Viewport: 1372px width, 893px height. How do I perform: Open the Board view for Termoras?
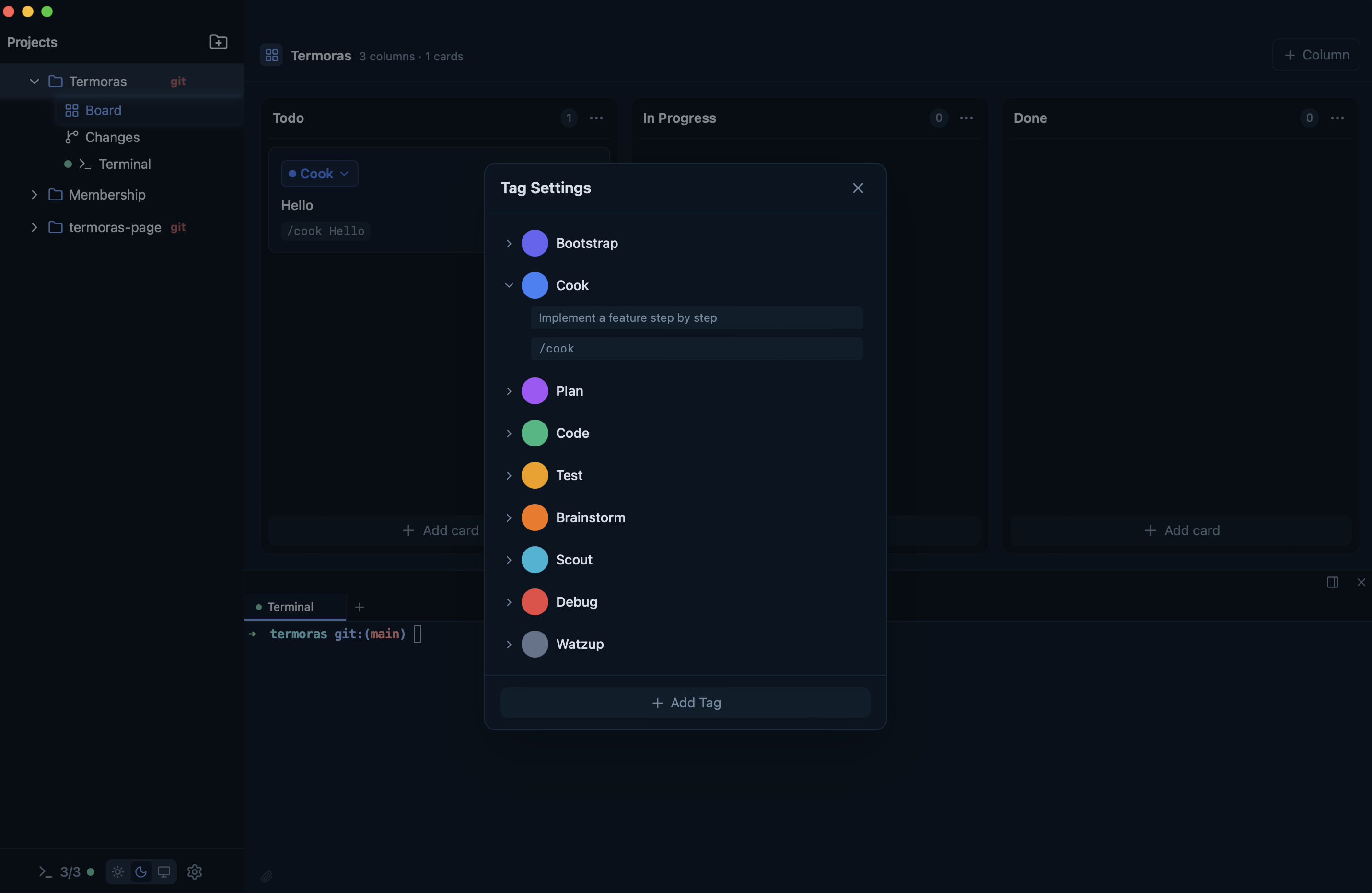104,110
